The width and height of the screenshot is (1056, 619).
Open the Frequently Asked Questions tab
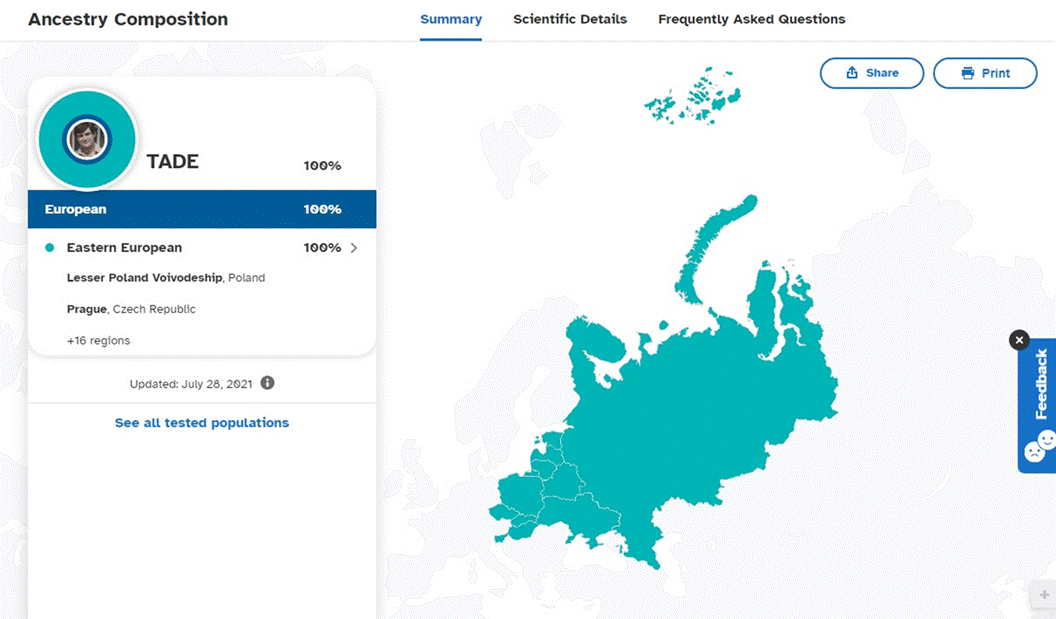[752, 20]
